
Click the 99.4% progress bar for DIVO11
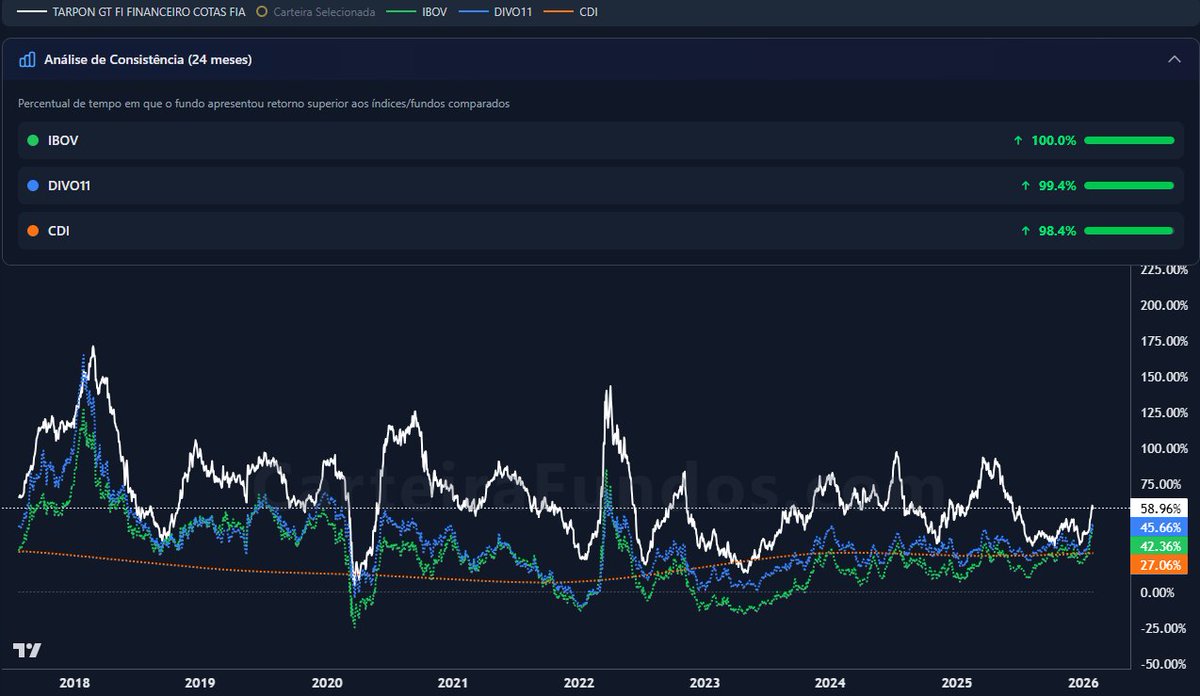1128,186
